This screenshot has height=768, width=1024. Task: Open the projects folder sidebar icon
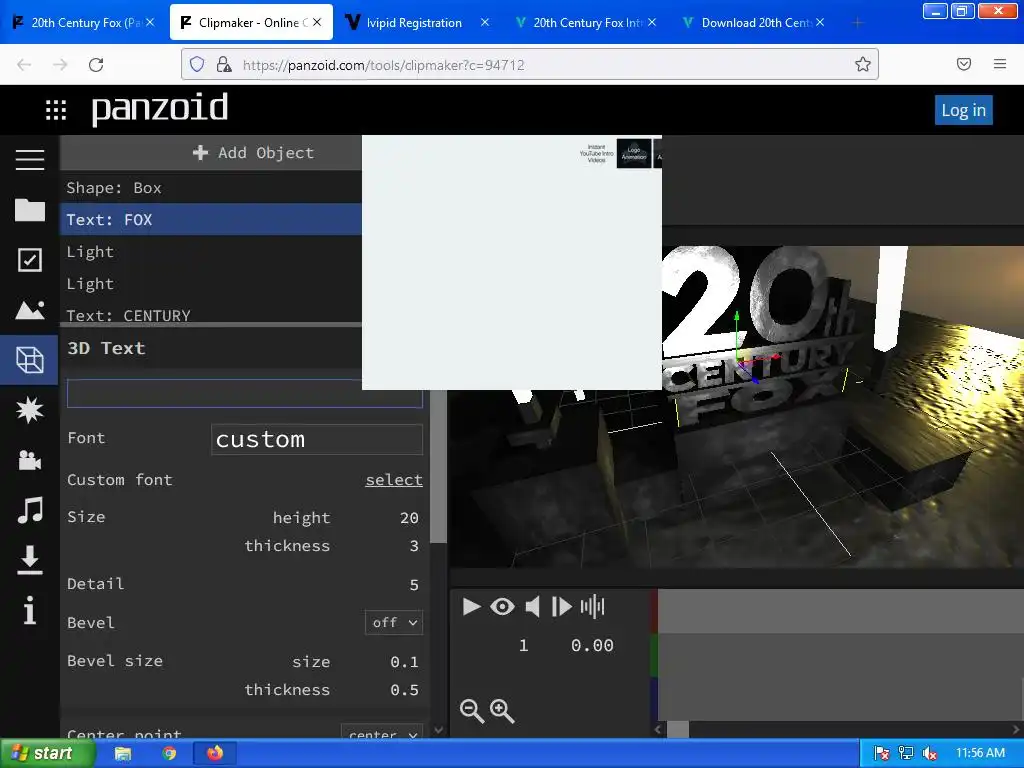pyautogui.click(x=29, y=210)
